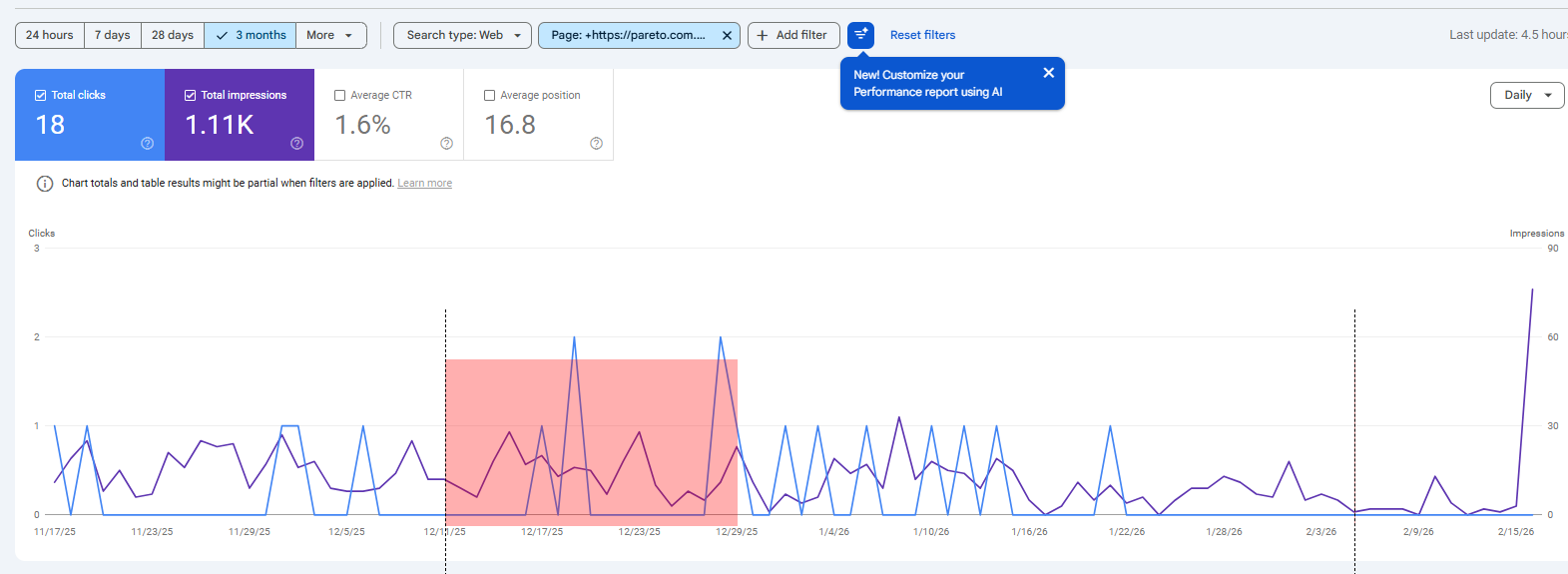Open the Learn more link
This screenshot has width=1568, height=574.
tap(424, 184)
